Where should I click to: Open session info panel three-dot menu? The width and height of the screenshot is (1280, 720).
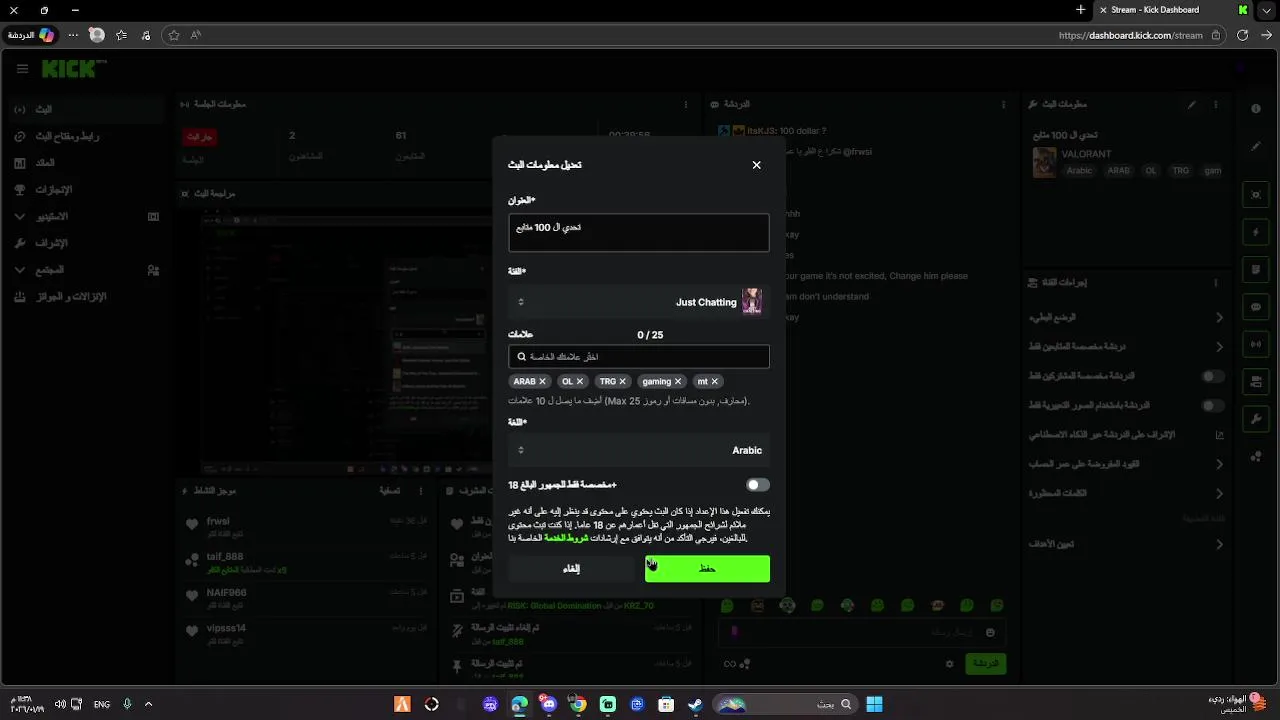pos(686,104)
